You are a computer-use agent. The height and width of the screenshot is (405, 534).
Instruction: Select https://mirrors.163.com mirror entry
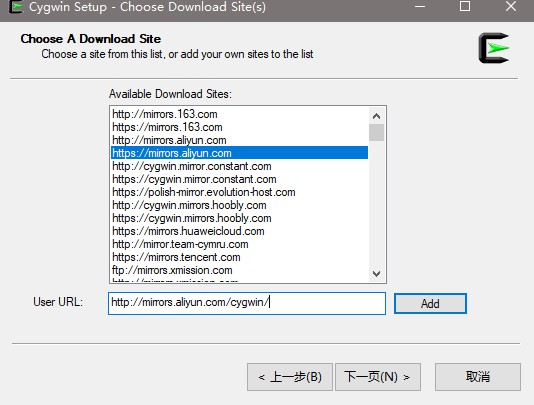click(x=239, y=127)
